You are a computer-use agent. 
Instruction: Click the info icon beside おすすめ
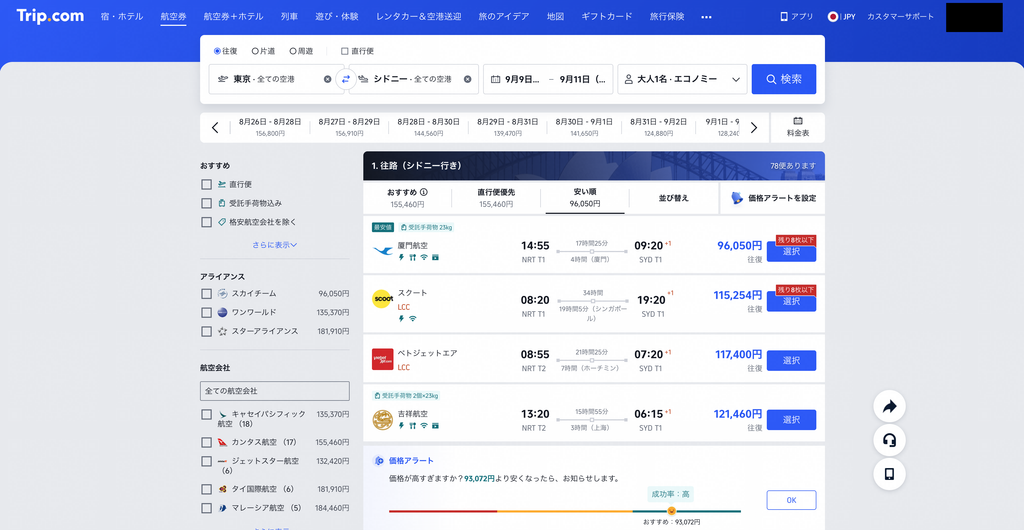[x=424, y=192]
